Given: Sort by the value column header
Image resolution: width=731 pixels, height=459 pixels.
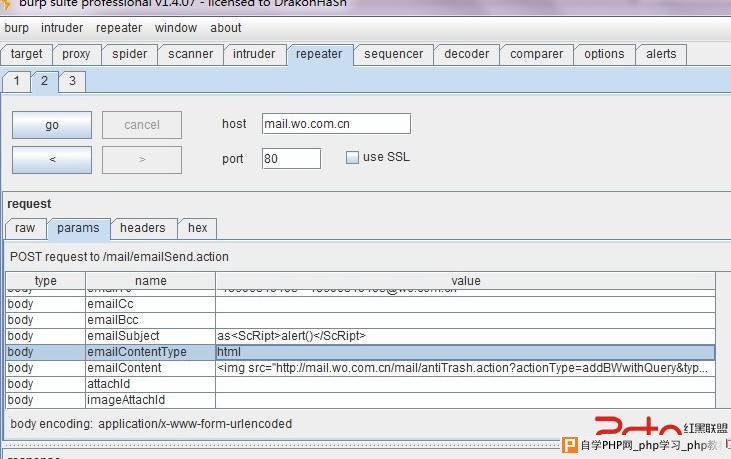Looking at the screenshot, I should click(x=465, y=281).
